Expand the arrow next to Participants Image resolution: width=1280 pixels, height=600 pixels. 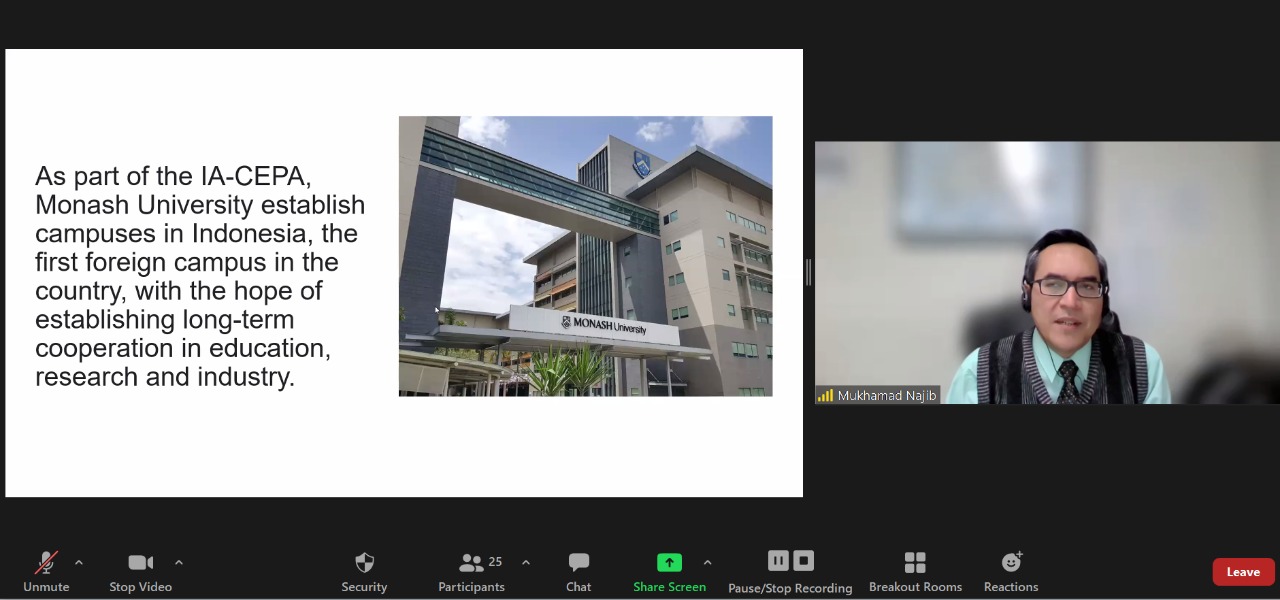pyautogui.click(x=526, y=562)
